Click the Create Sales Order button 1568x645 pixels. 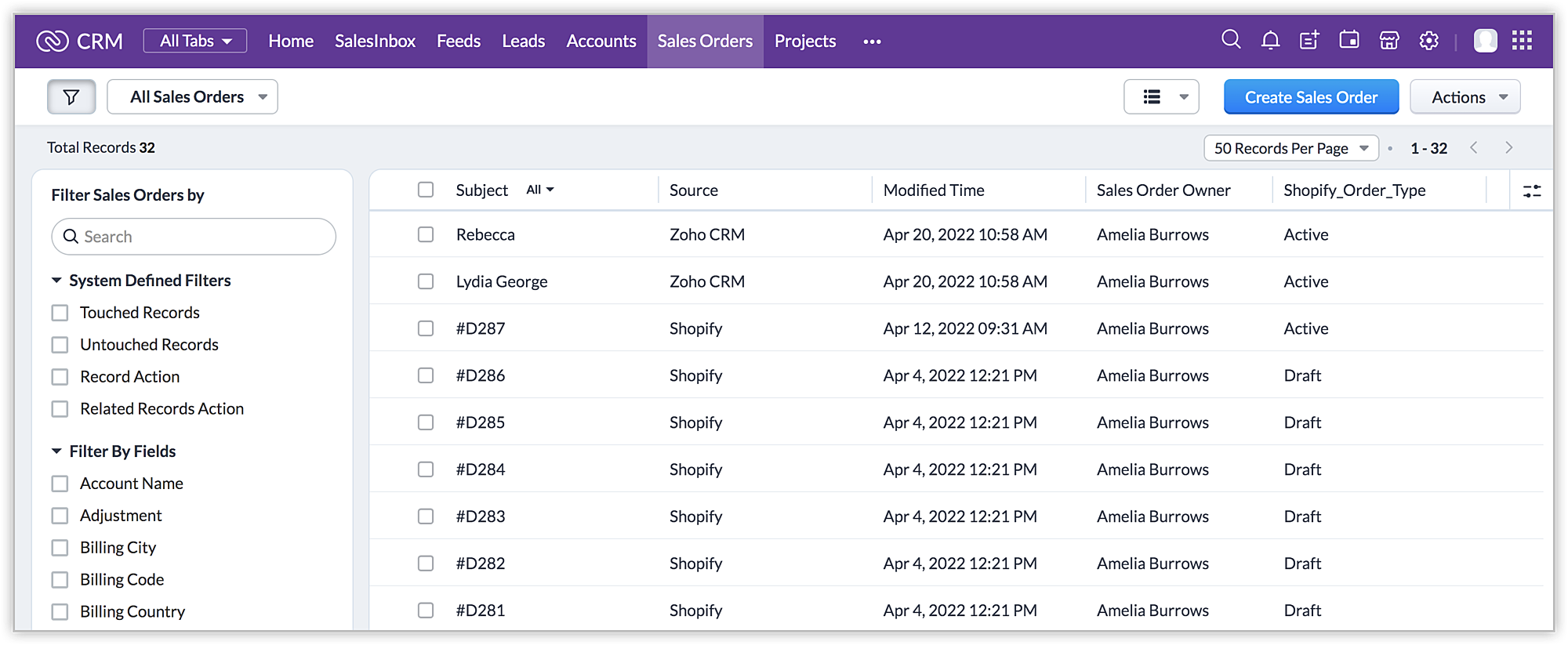click(x=1311, y=97)
